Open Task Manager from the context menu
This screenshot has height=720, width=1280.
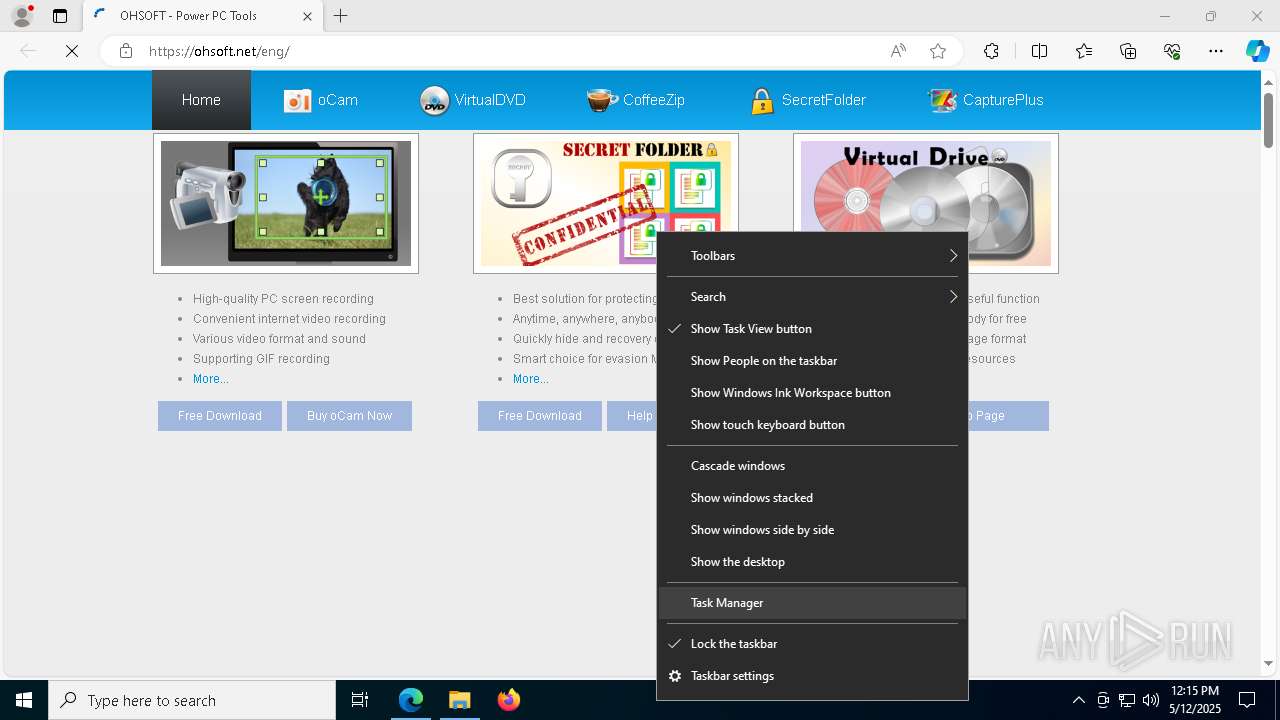point(812,603)
